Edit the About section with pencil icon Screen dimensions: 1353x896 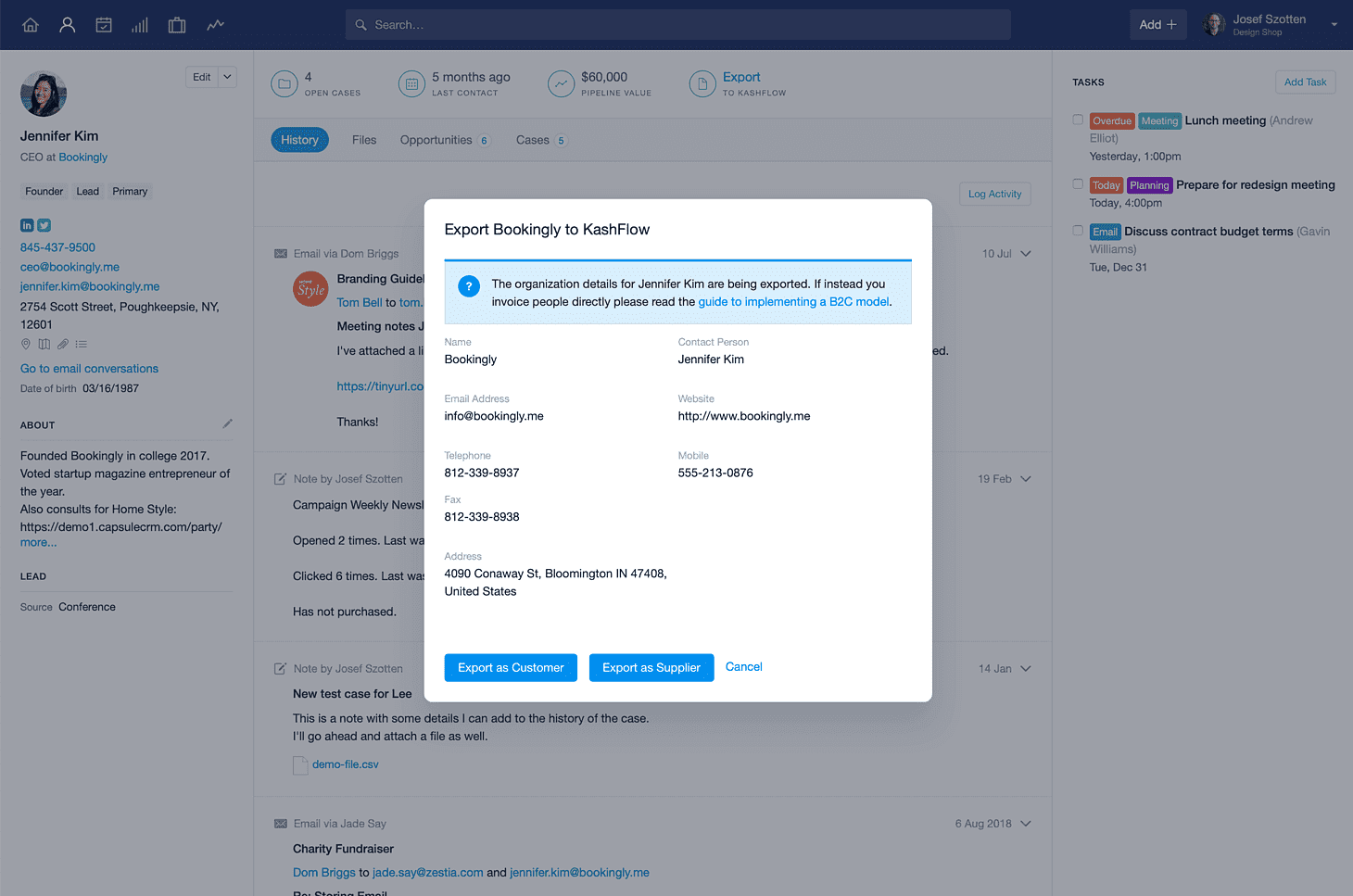pyautogui.click(x=228, y=423)
